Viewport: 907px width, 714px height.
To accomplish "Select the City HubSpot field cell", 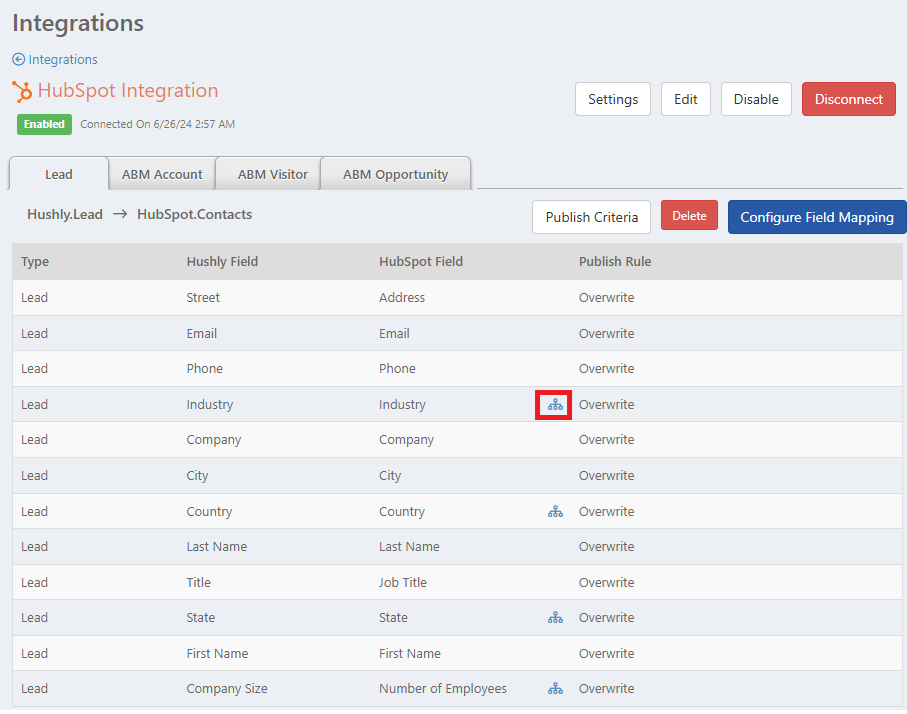I will pos(390,476).
